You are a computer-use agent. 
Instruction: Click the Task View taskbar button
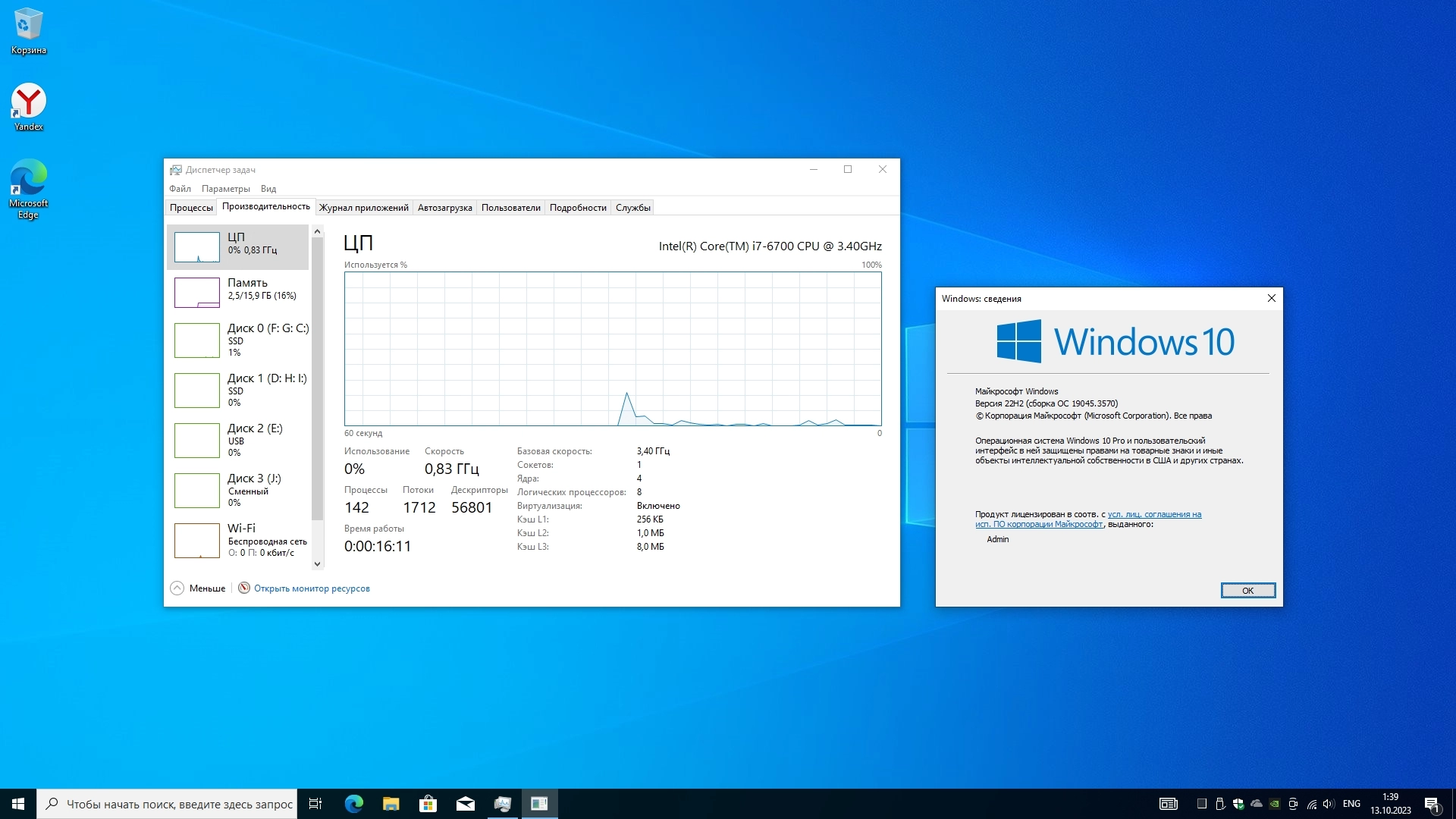pyautogui.click(x=315, y=804)
